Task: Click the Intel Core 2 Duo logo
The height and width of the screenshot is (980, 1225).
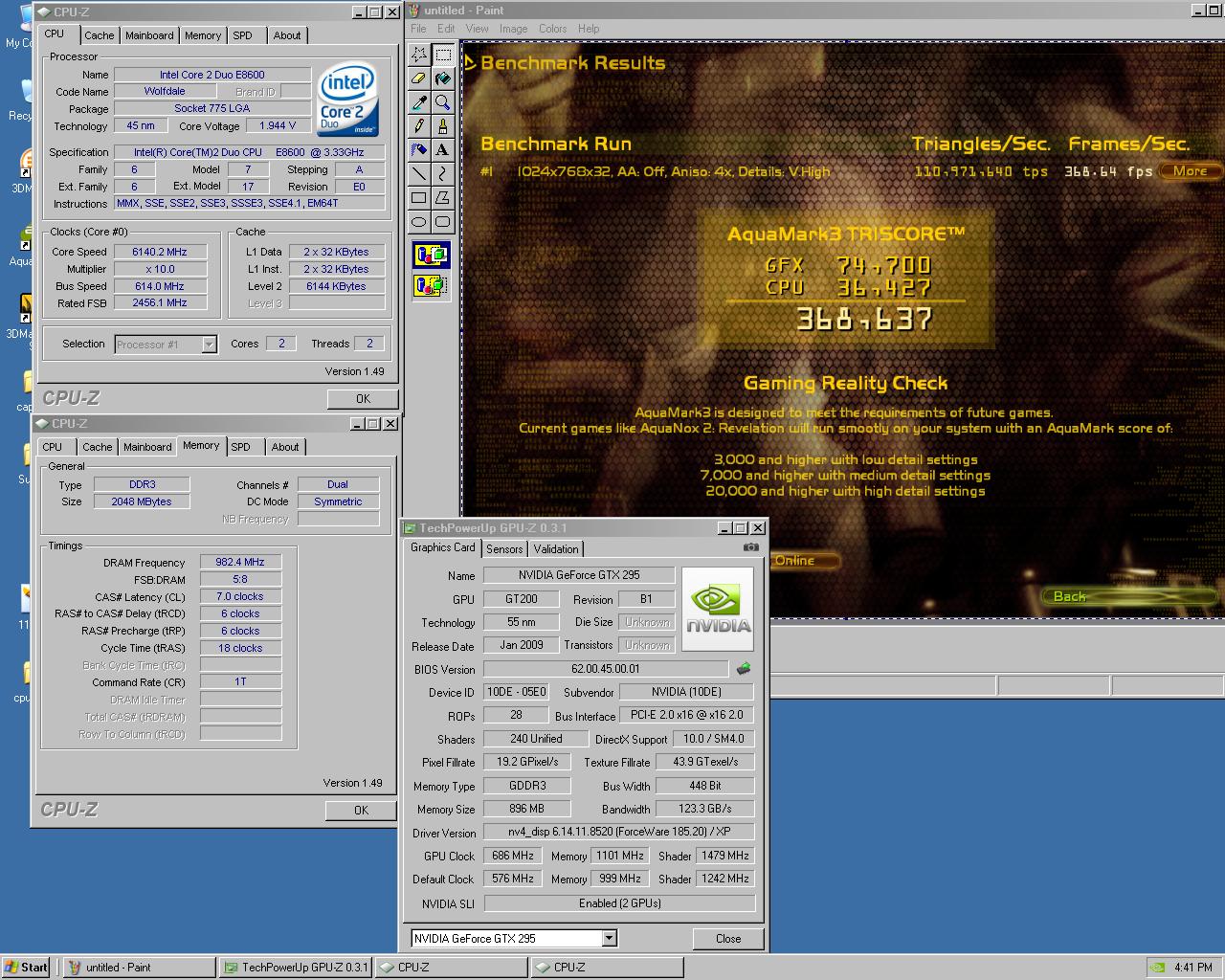Action: point(347,100)
